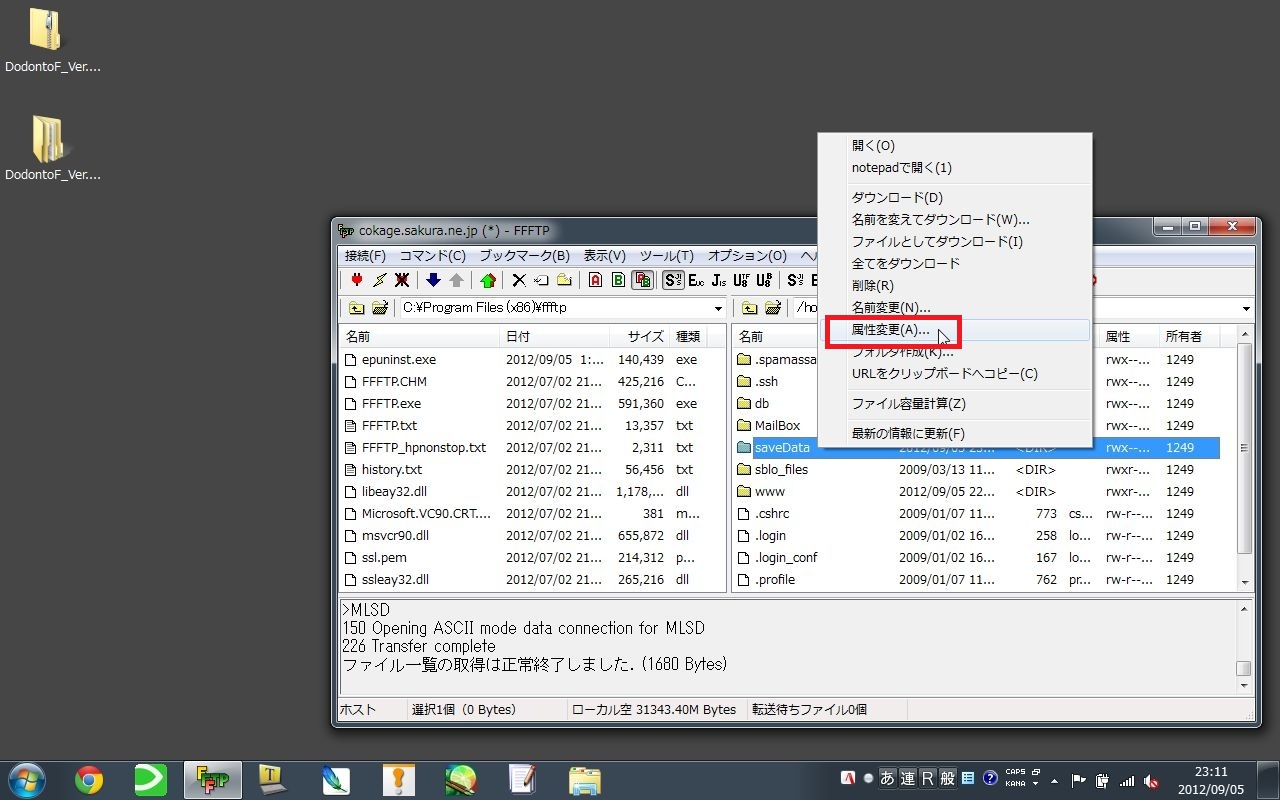Select remote file .login_conf
Viewport: 1280px width, 800px height.
coord(785,558)
